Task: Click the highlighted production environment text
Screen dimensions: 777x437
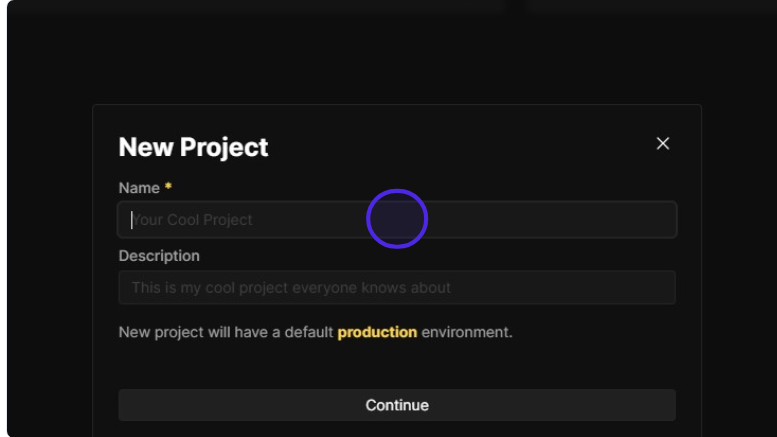Action: coord(377,332)
